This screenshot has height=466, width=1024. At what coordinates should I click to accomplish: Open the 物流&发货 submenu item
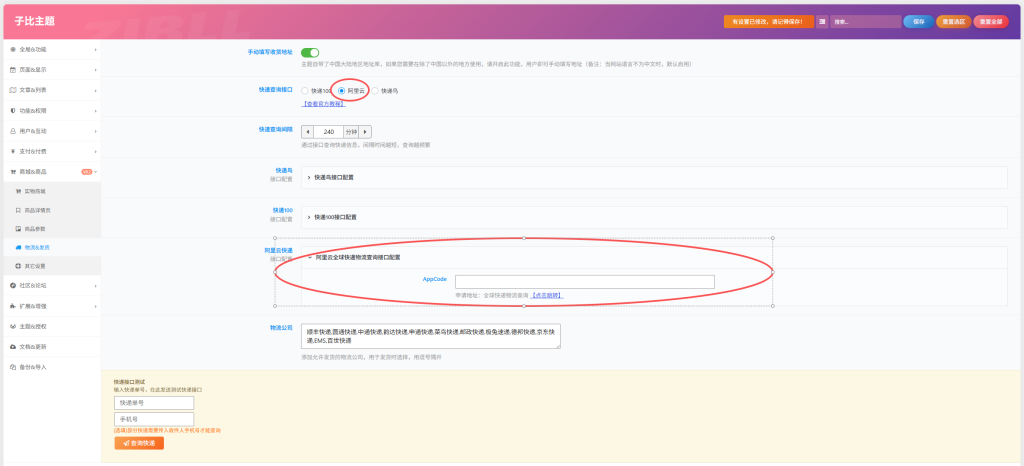pyautogui.click(x=51, y=248)
